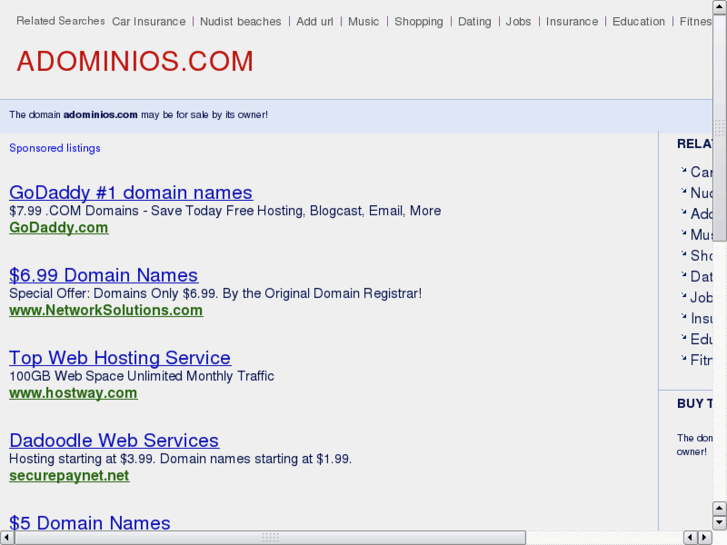
Task: Click the Special Offer Domains Only description
Action: pyautogui.click(x=215, y=293)
